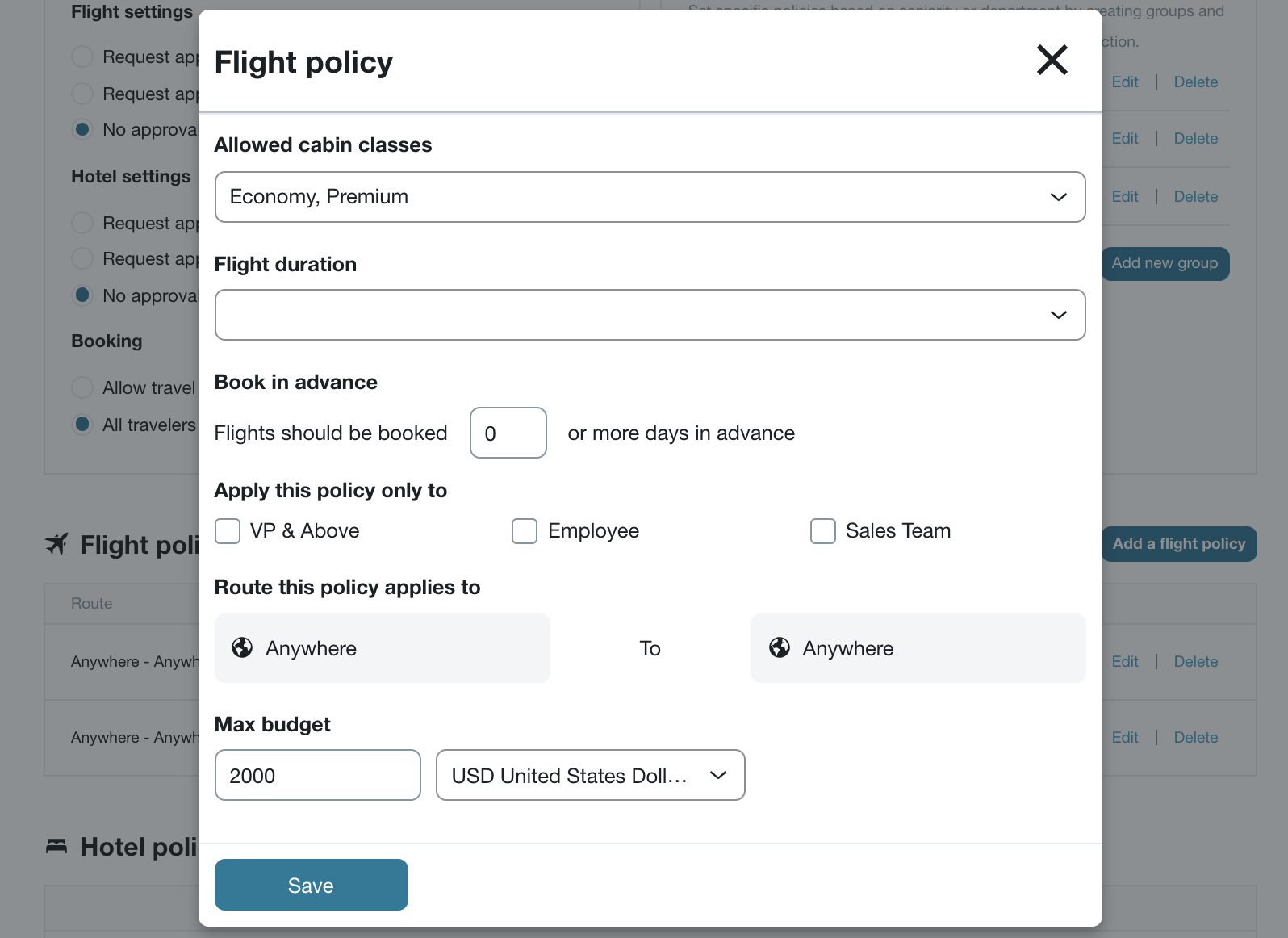Click the globe icon for departure Anywhere
This screenshot has width=1288, height=938.
(242, 647)
